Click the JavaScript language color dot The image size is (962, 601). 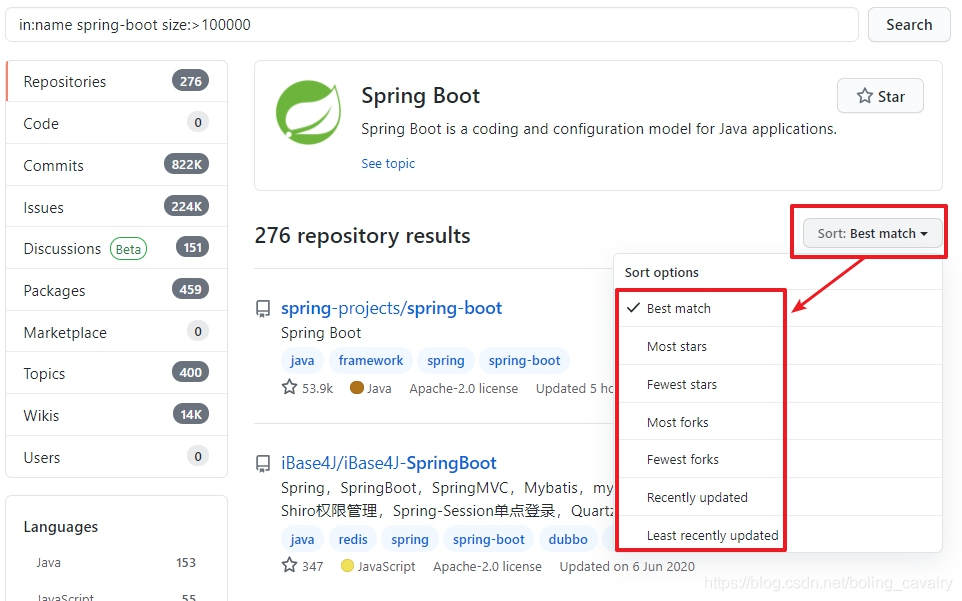347,565
